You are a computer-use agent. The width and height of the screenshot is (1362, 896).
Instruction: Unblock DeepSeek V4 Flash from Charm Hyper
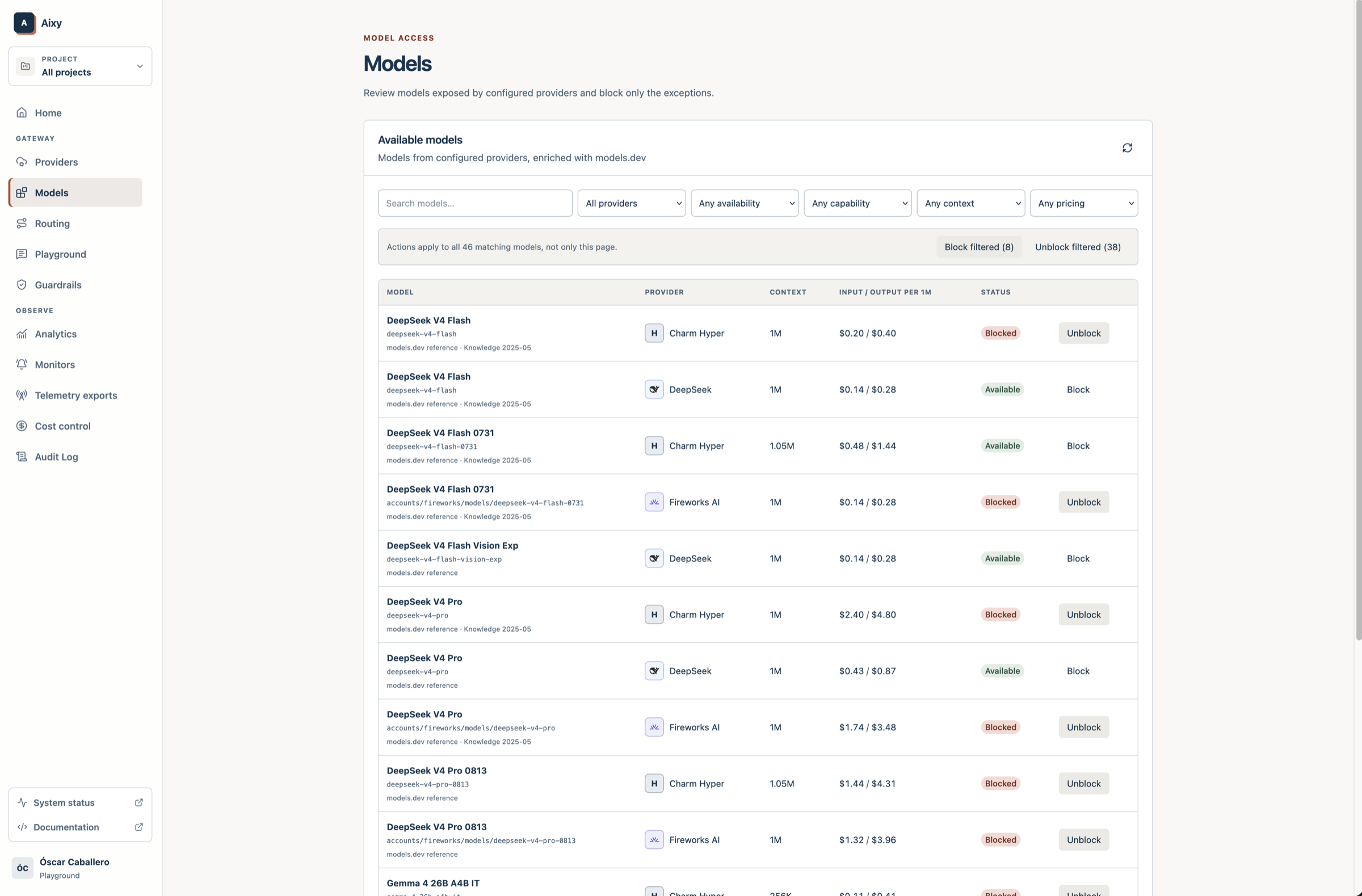pyautogui.click(x=1083, y=333)
